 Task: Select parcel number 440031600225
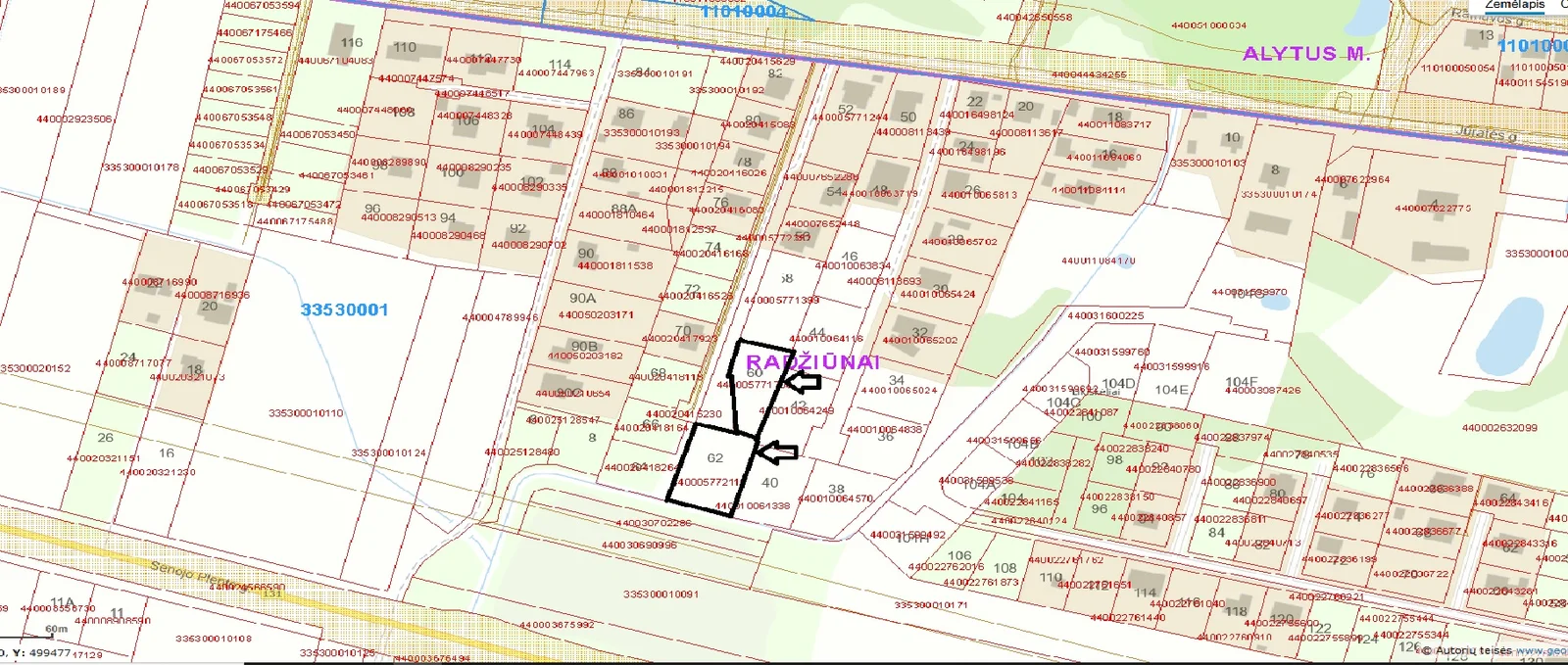1105,316
